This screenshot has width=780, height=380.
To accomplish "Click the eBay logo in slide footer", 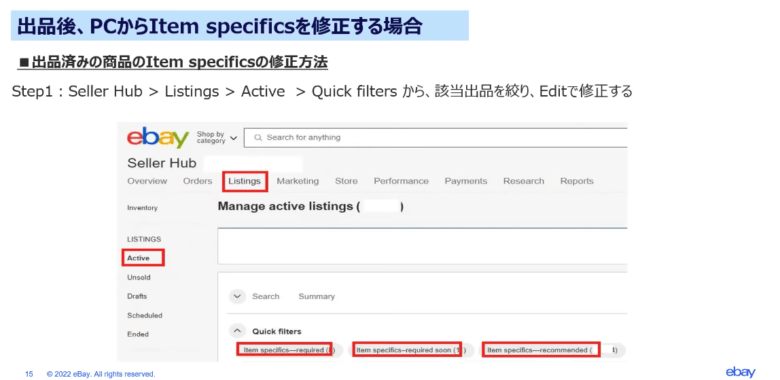I will (740, 372).
